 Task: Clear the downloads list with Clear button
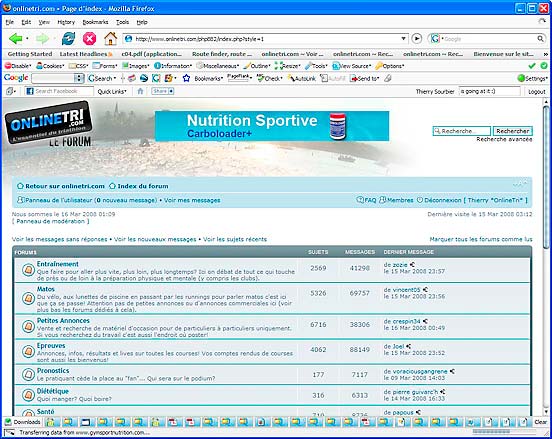[540, 422]
